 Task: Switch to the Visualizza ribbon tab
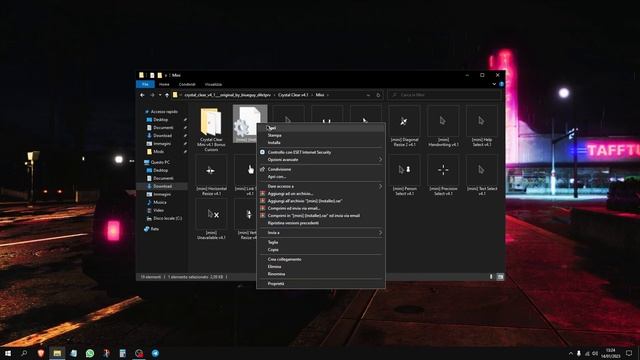[x=213, y=84]
